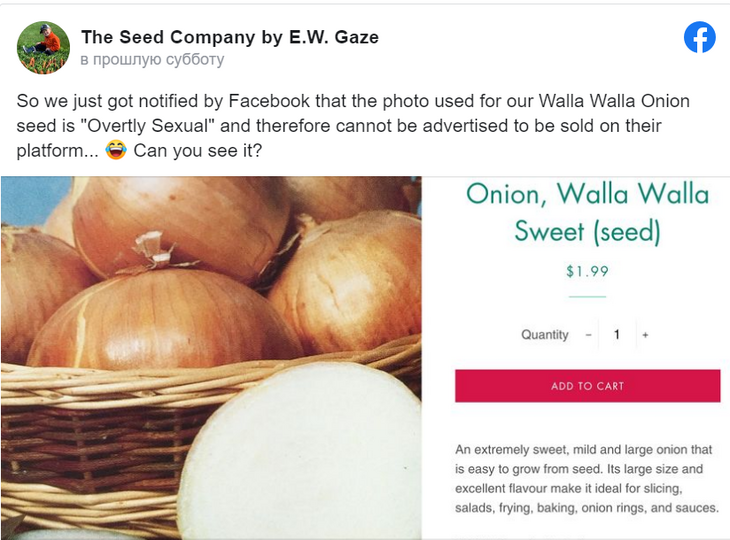Open The Seed Company by E.W. Gaze page
The width and height of the screenshot is (730, 540).
(x=229, y=37)
